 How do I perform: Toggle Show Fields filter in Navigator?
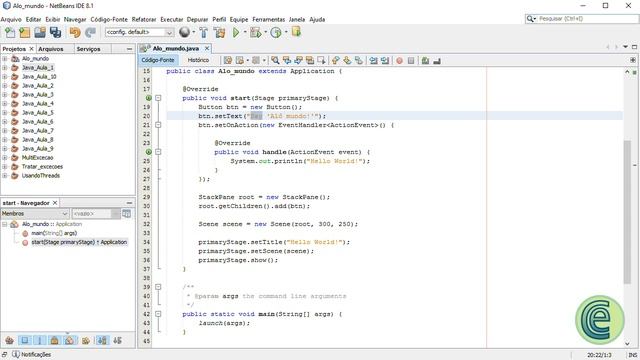[x=24, y=340]
